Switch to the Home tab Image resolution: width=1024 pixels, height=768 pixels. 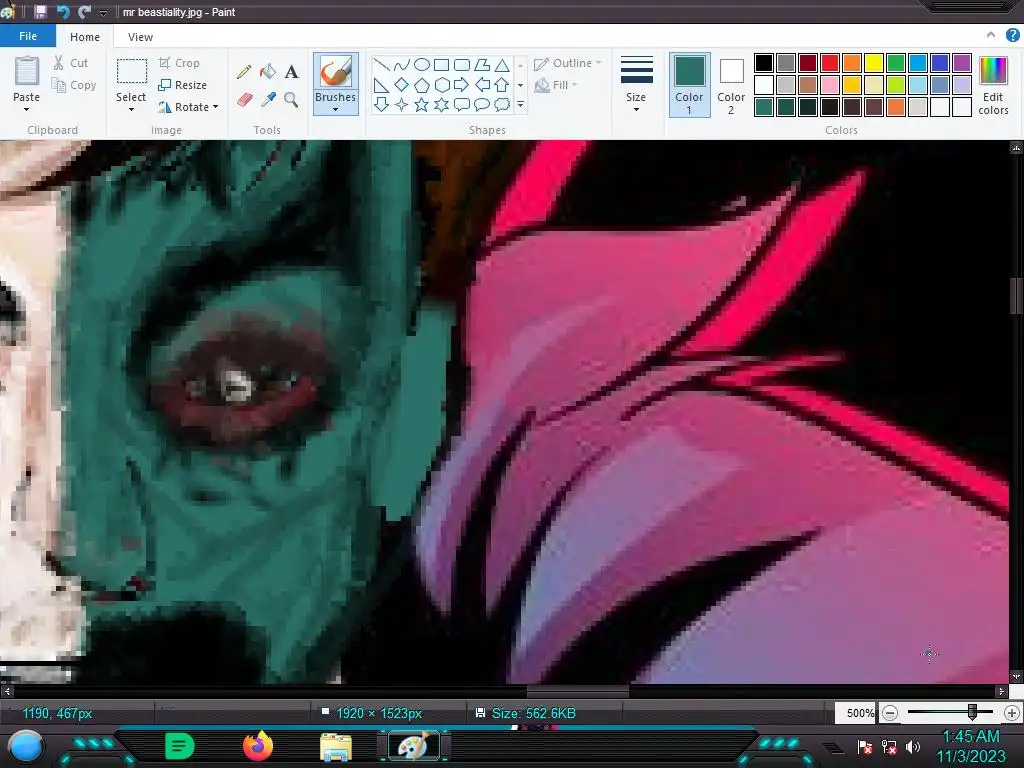pyautogui.click(x=85, y=37)
